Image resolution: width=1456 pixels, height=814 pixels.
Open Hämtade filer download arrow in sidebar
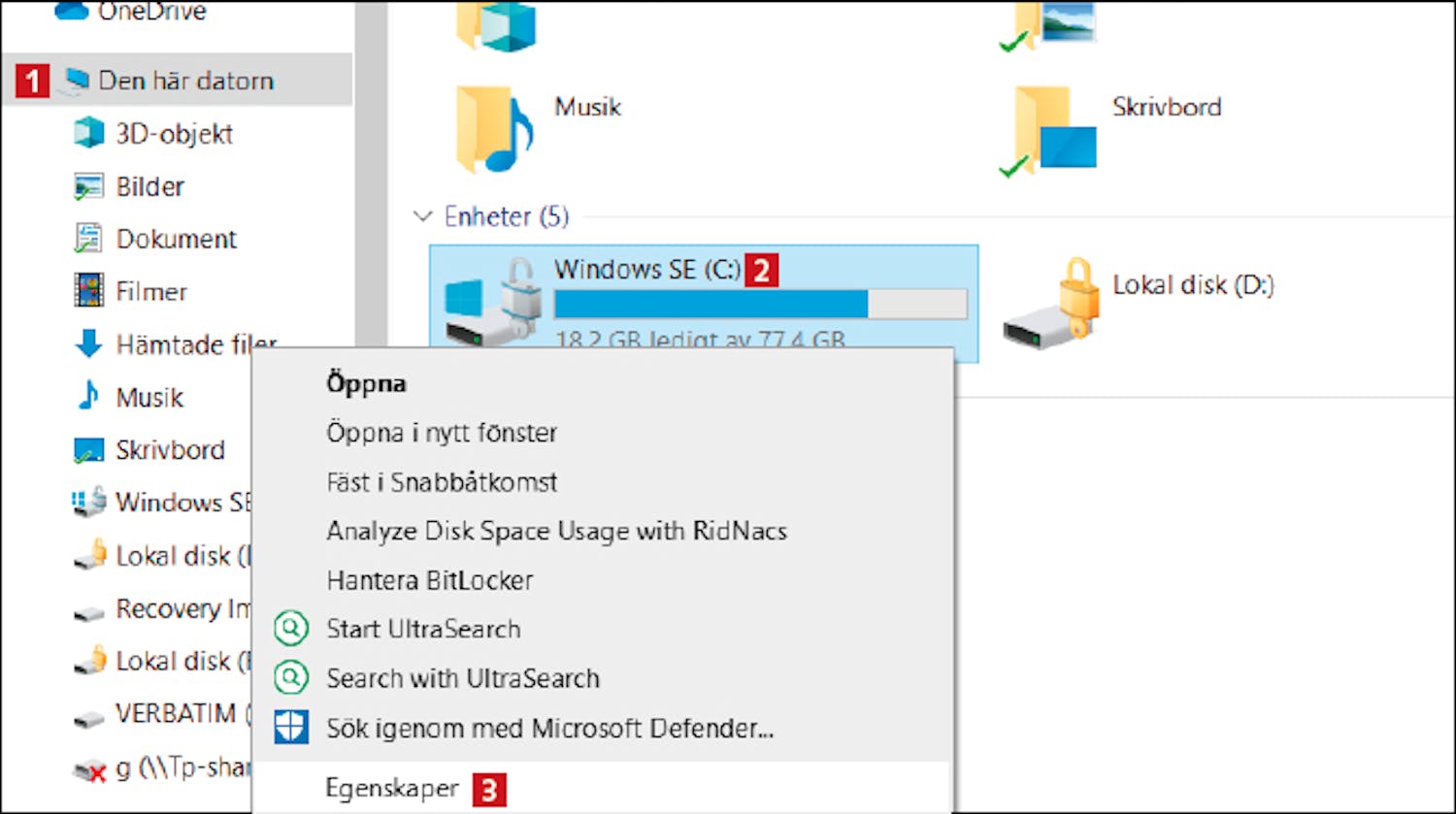coord(88,343)
